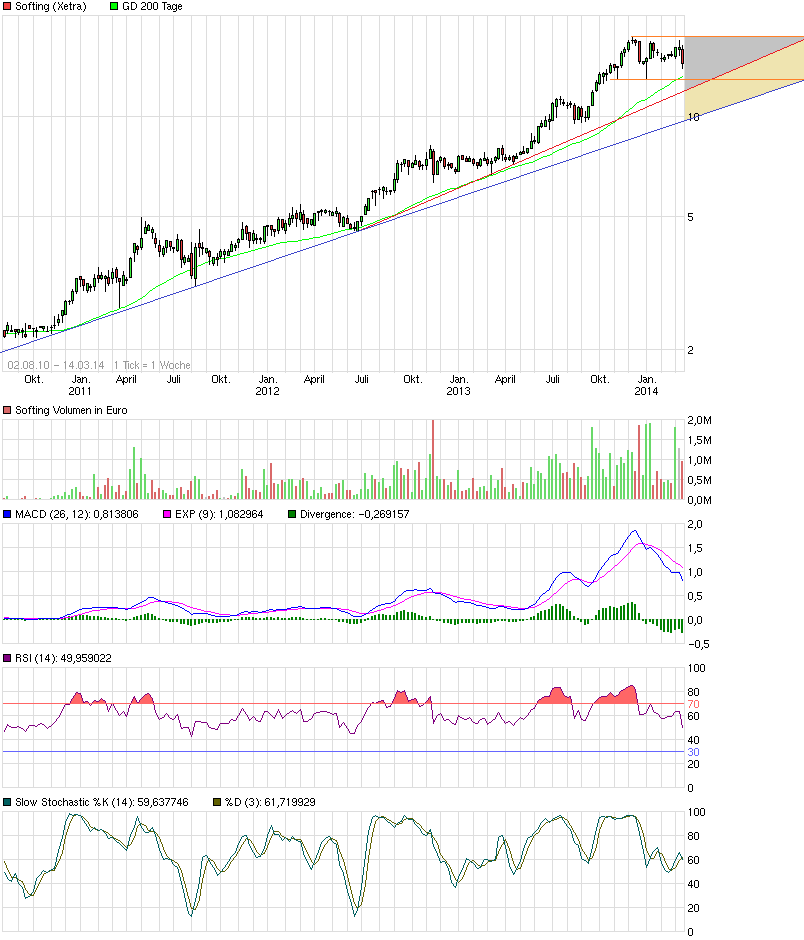Click the Softing Volumen legend swatch
Viewport: 804px width, 940px height.
(7, 411)
